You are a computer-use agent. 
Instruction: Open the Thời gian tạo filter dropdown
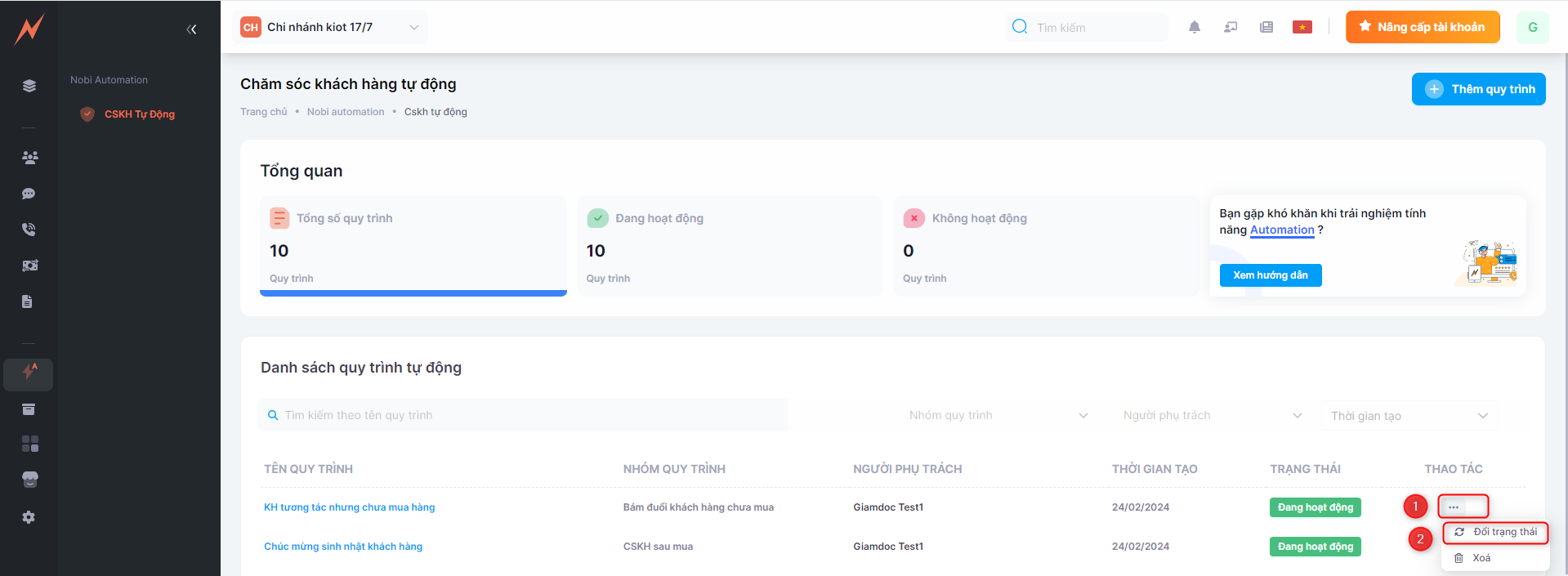(x=1409, y=416)
